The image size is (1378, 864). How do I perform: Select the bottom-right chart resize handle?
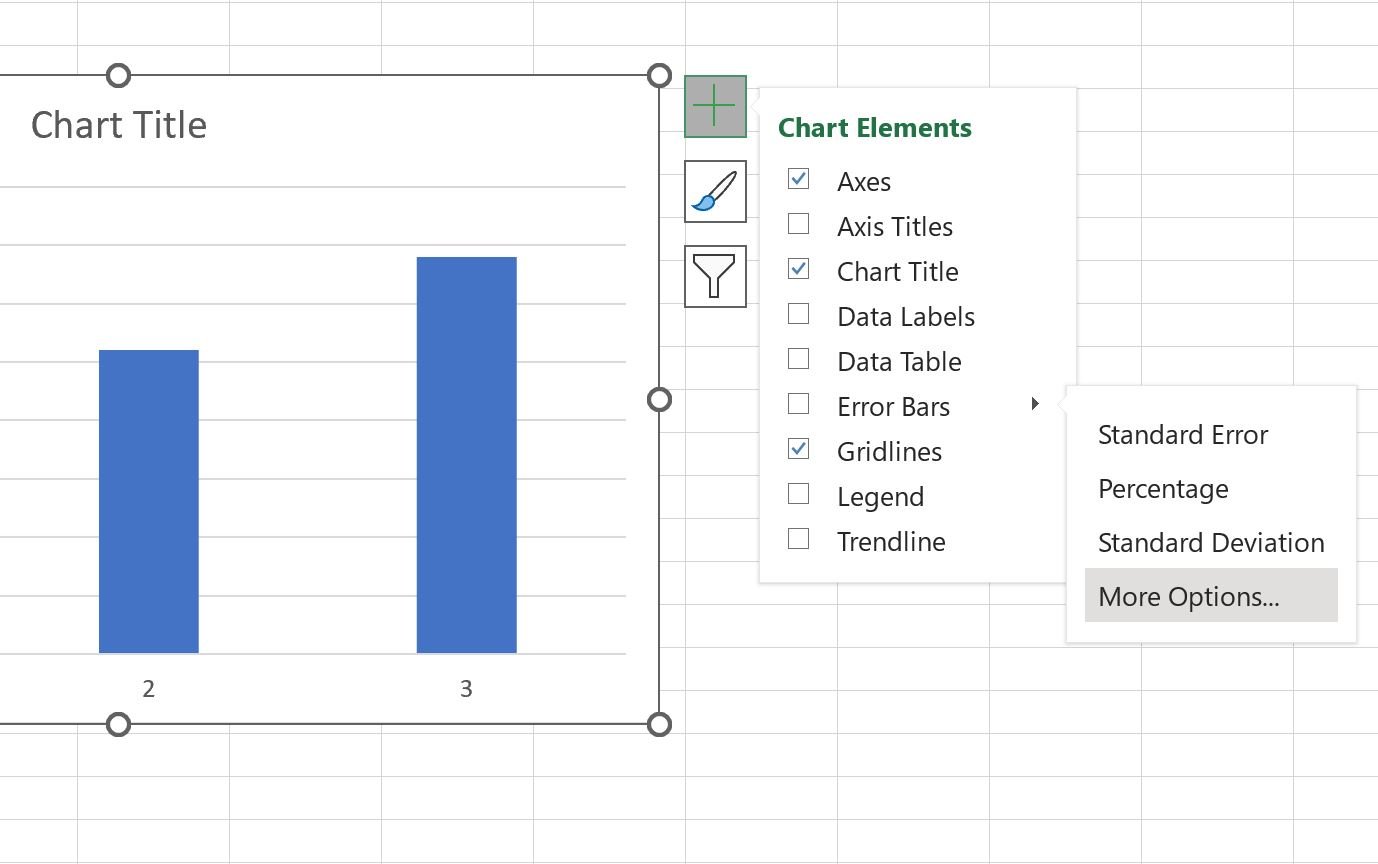click(659, 724)
